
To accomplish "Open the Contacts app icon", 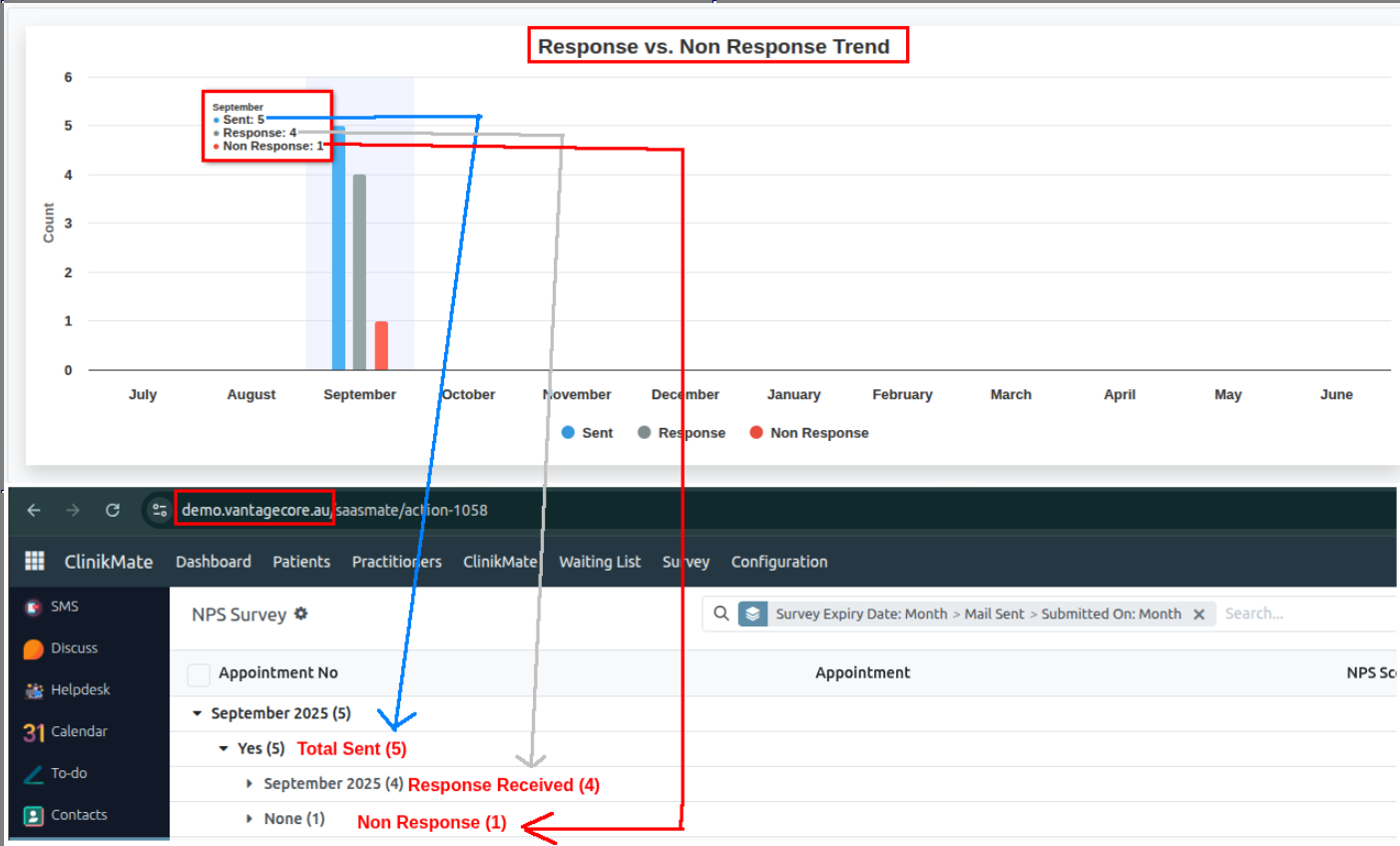I will pyautogui.click(x=34, y=816).
